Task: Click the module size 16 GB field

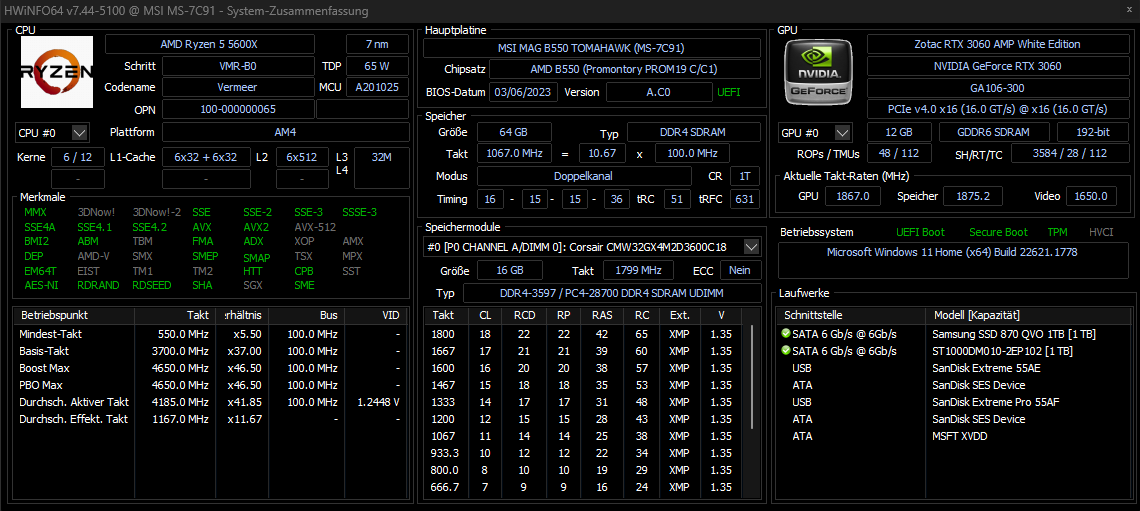Action: click(510, 270)
